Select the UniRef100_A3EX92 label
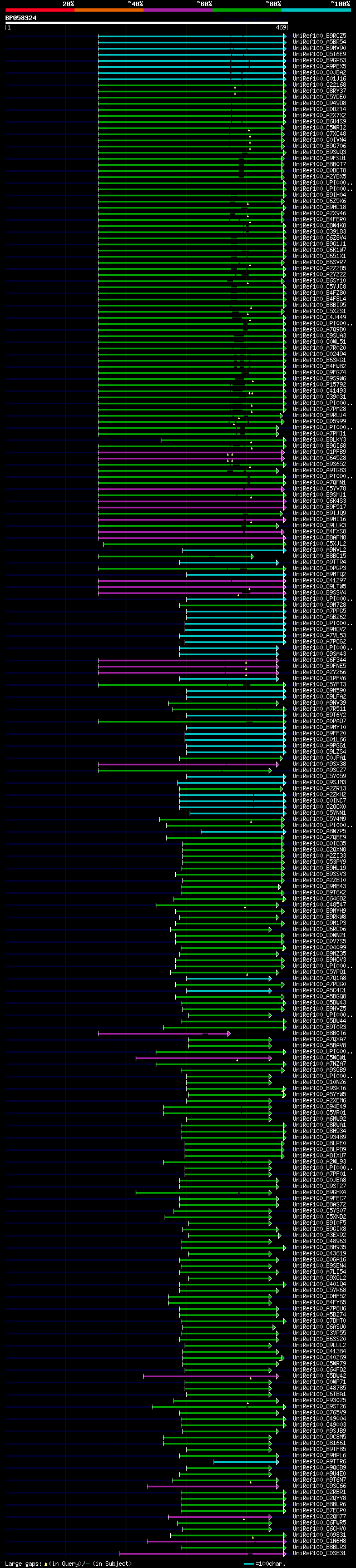 pos(319,1235)
